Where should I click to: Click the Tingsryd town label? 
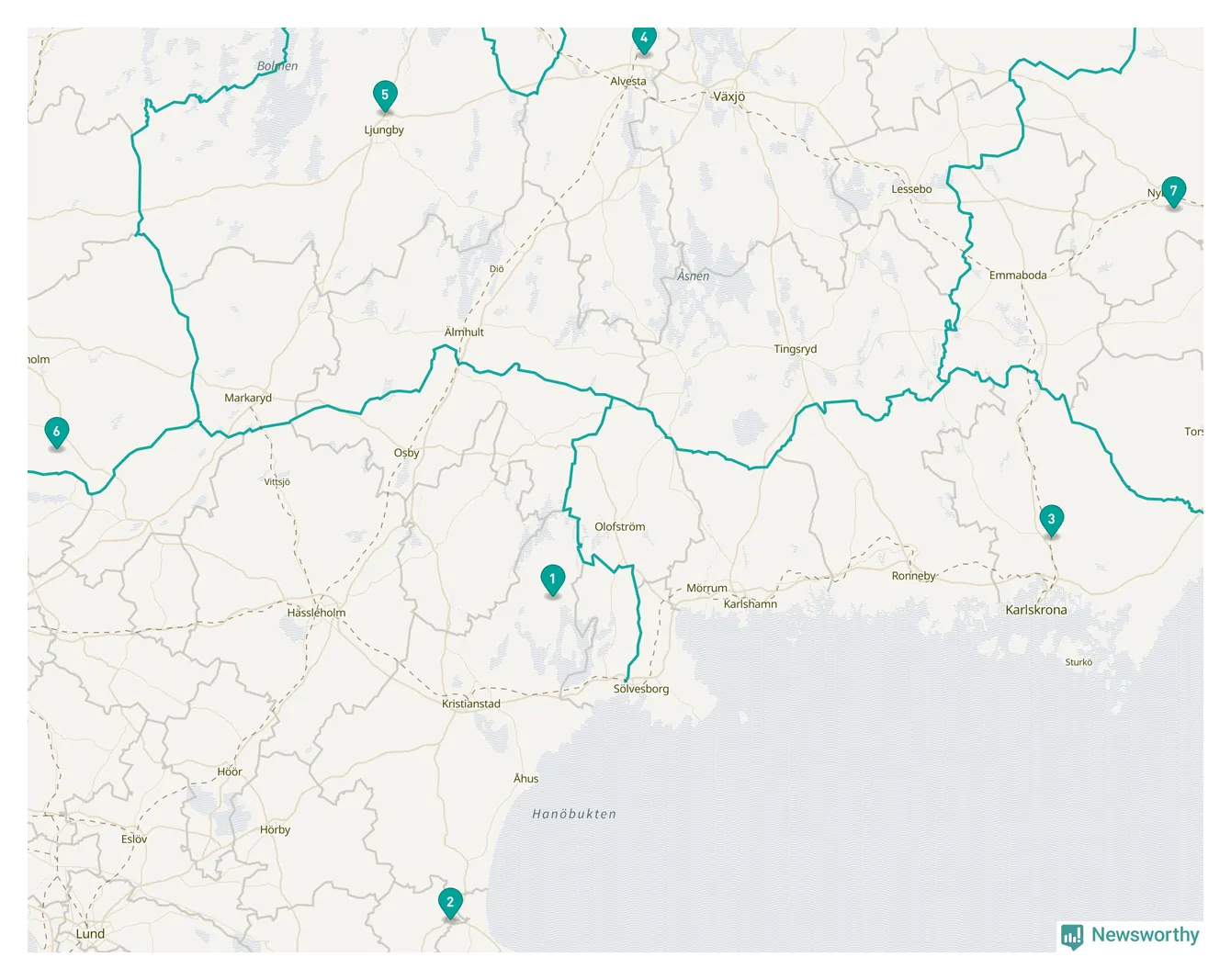point(796,349)
